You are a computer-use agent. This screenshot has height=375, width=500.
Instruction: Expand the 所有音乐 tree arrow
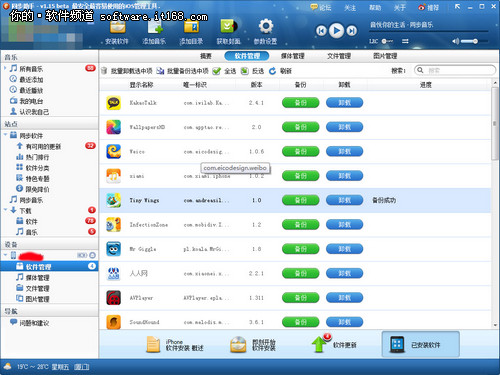click(x=5, y=68)
